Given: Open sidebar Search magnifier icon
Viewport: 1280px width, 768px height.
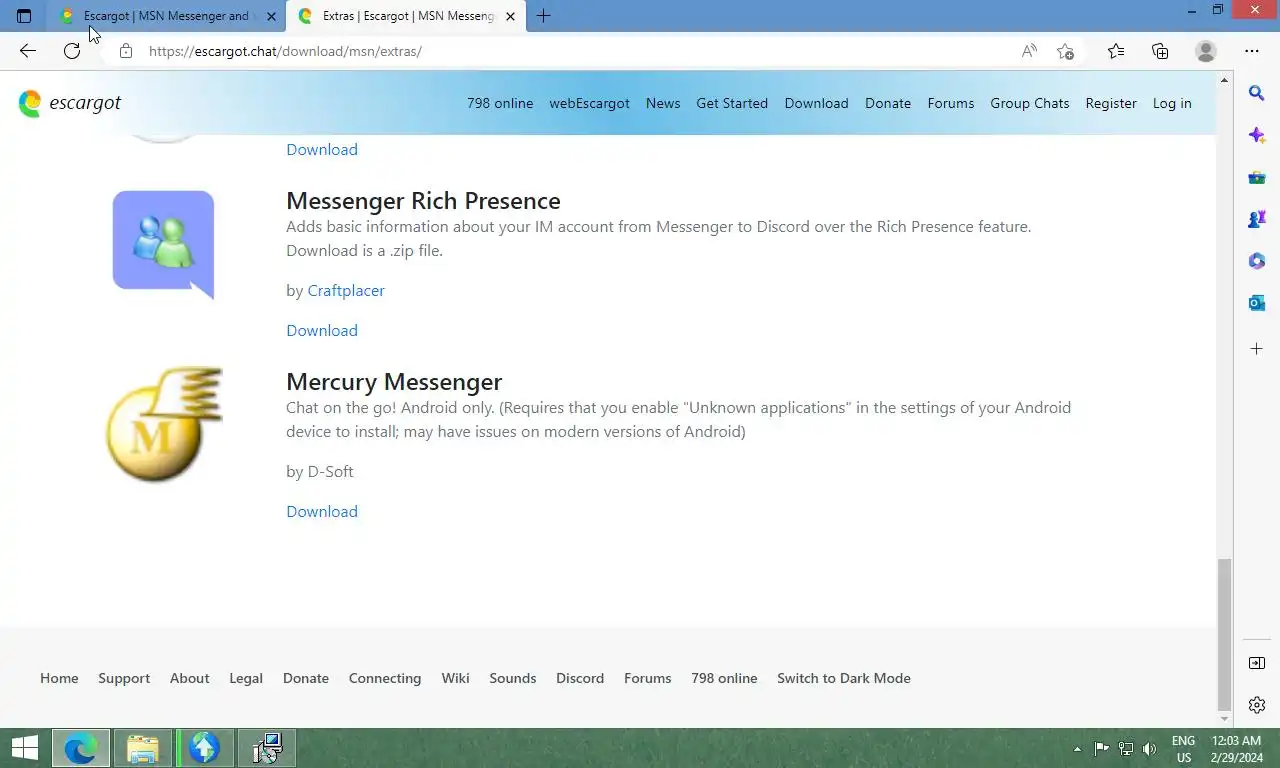Looking at the screenshot, I should point(1257,93).
